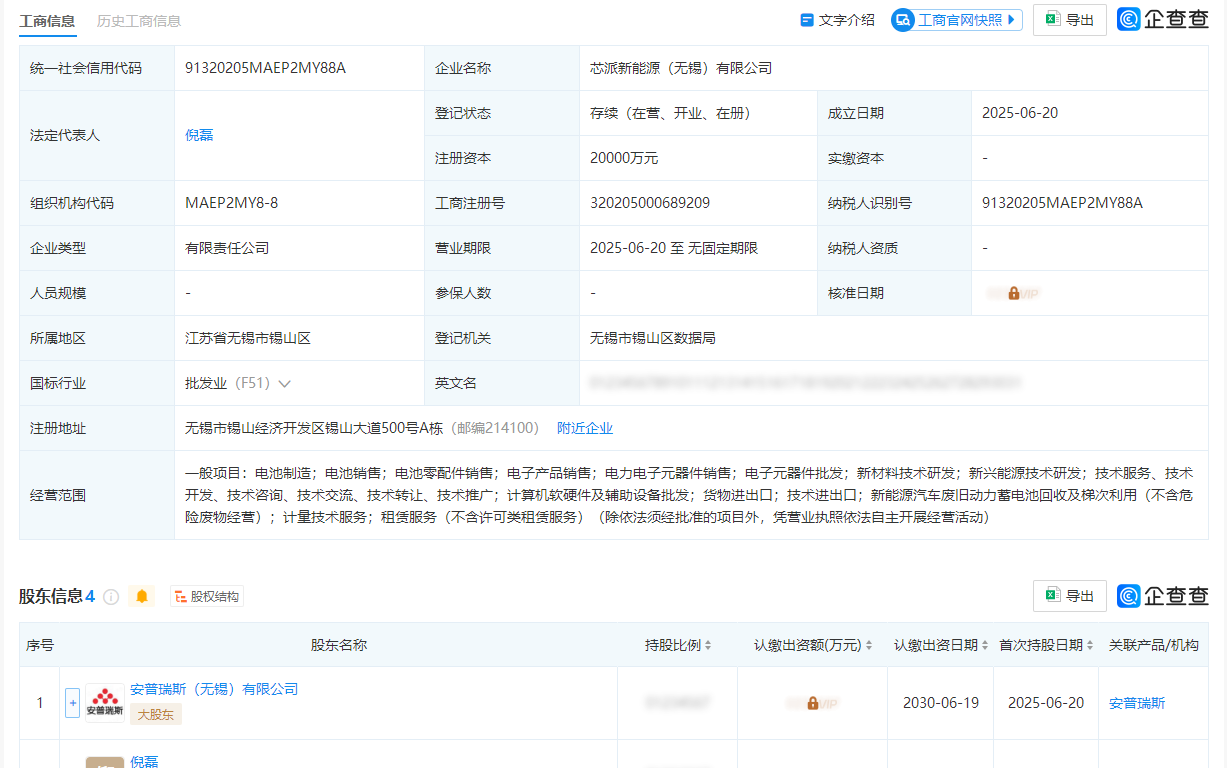Click registration number 320205000689209

(650, 203)
